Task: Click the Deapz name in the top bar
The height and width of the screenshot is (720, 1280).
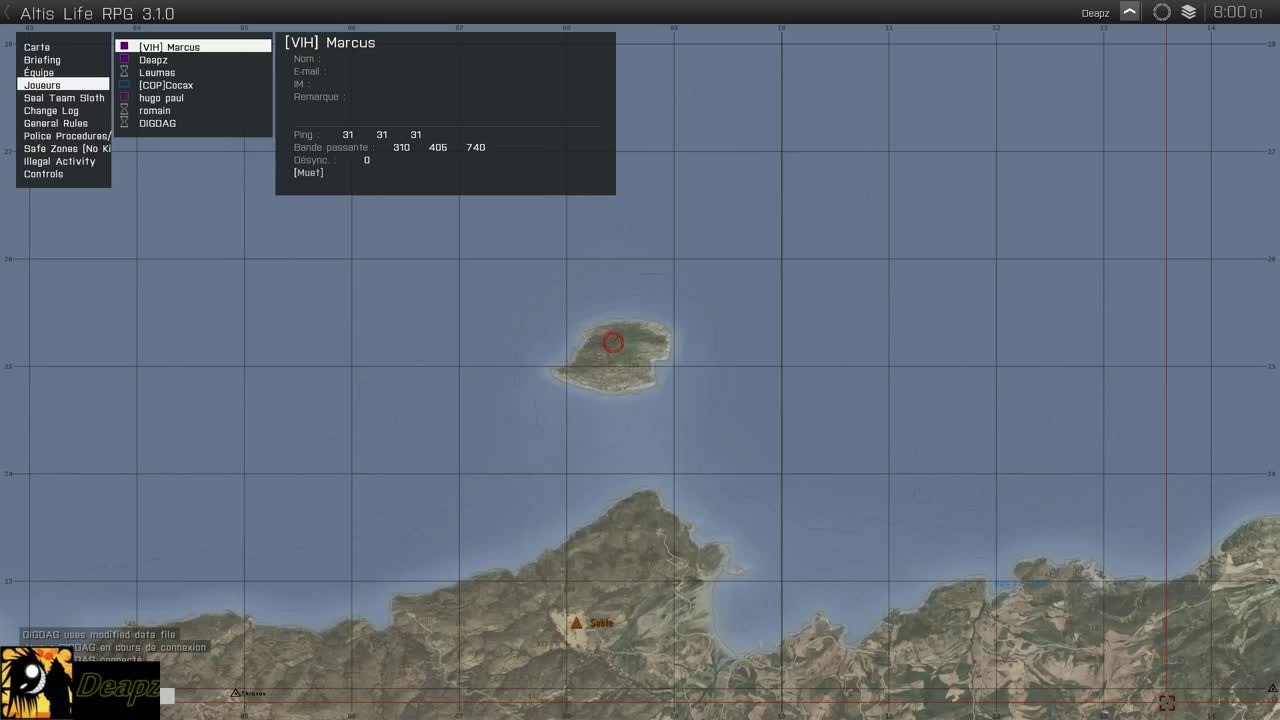Action: click(x=1095, y=13)
